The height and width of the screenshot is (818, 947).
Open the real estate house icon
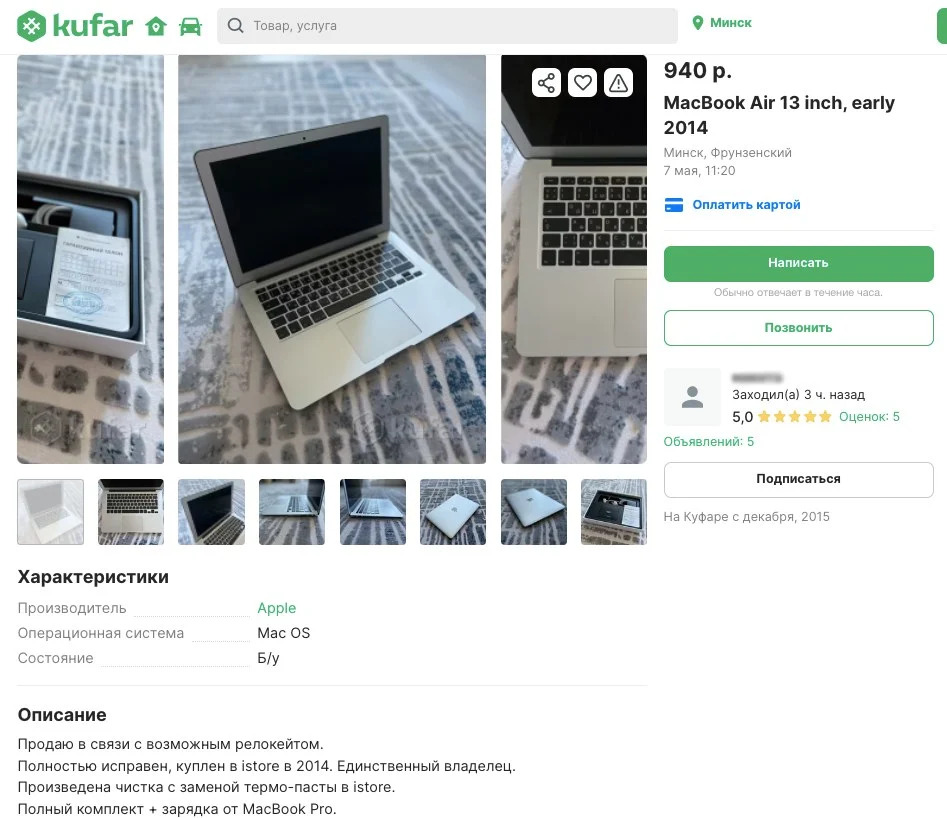(156, 27)
